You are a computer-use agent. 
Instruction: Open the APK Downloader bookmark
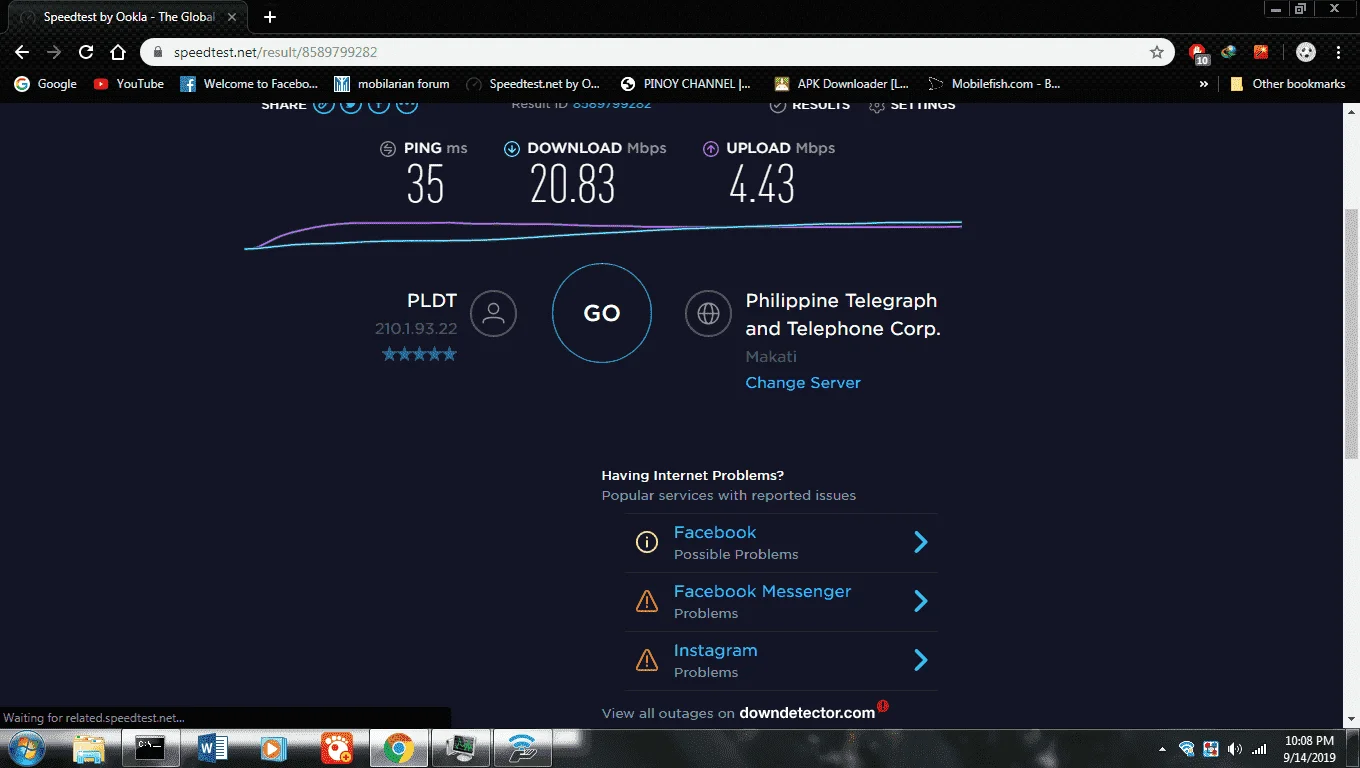pyautogui.click(x=841, y=84)
